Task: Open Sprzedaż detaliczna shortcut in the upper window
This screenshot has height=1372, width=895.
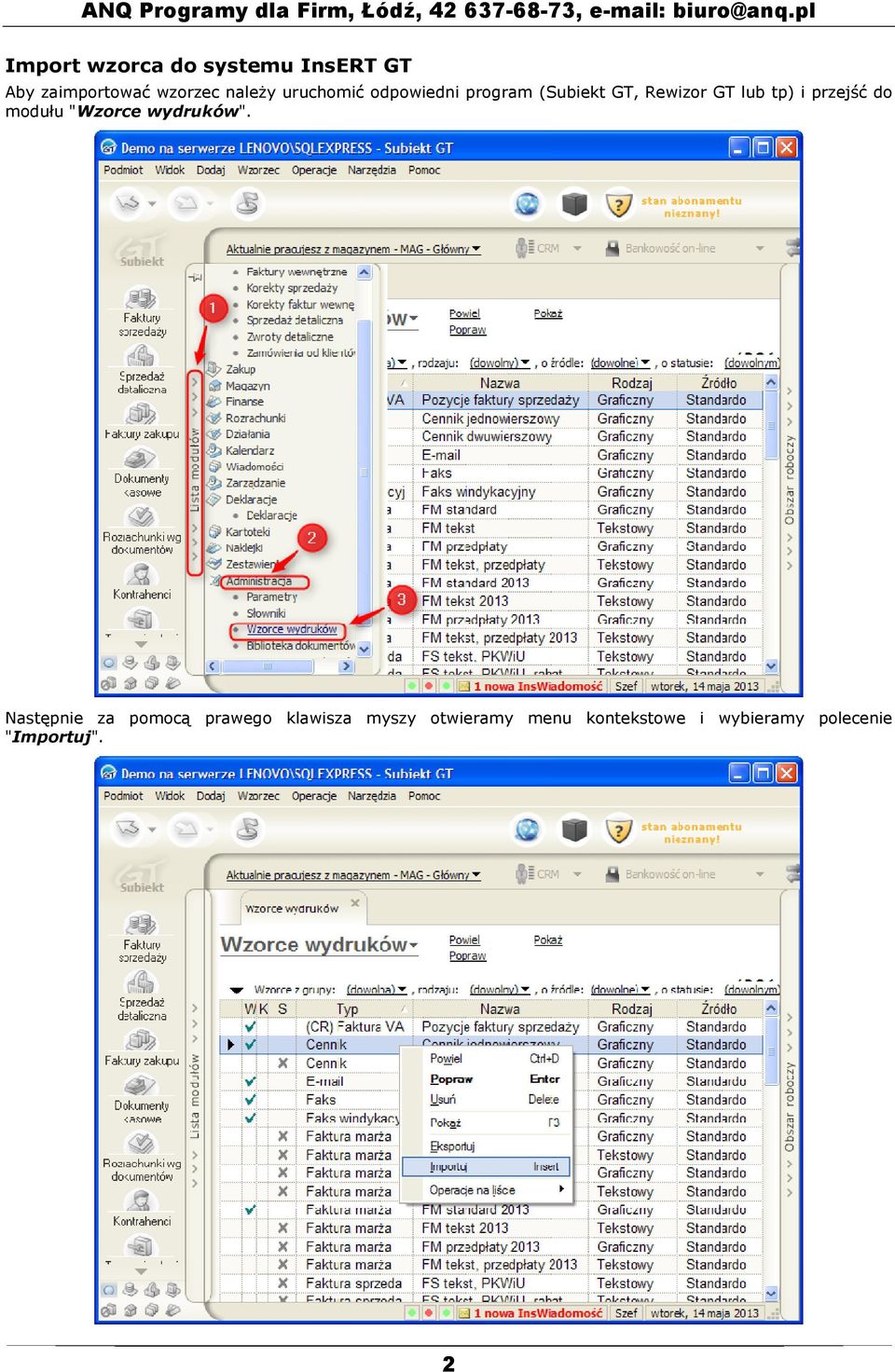Action: [x=142, y=370]
